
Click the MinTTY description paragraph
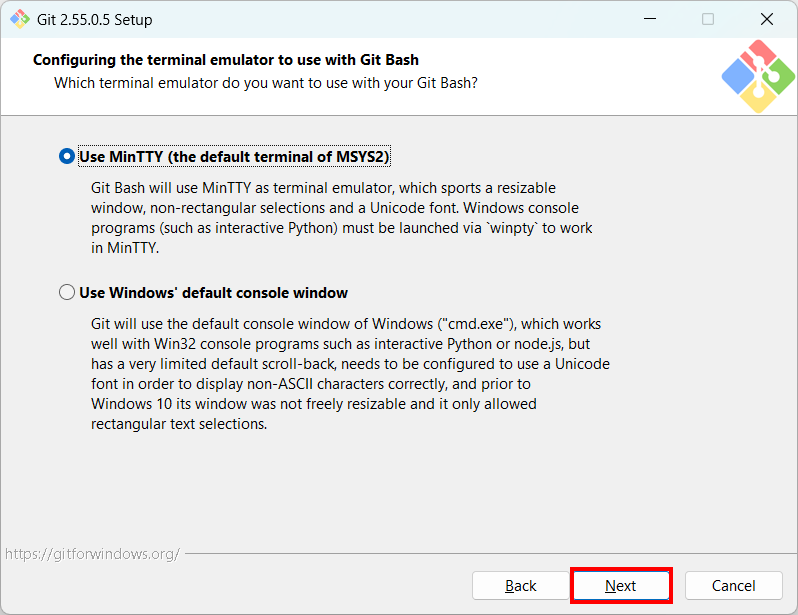[x=341, y=218]
